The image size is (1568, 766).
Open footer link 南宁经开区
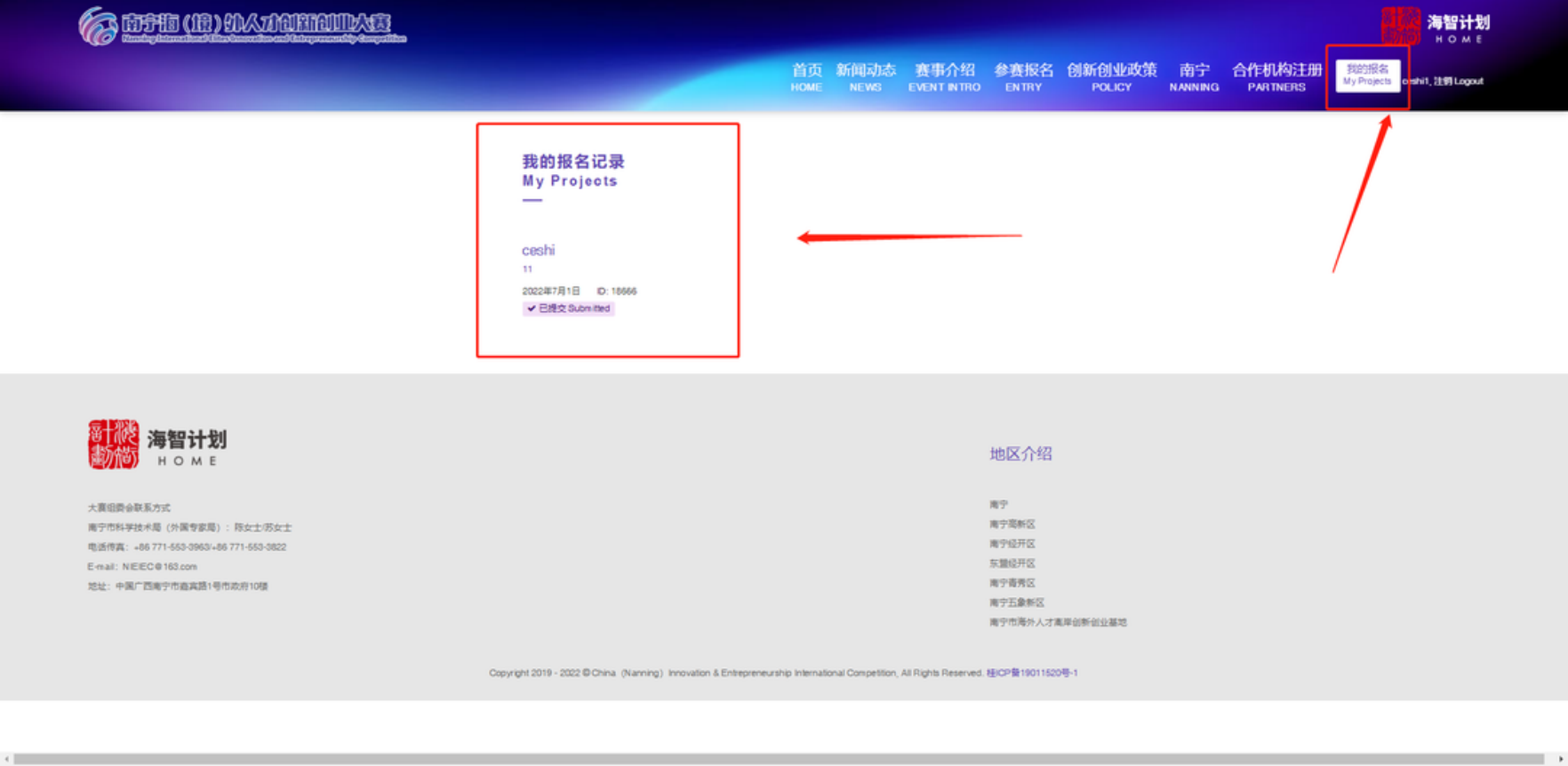tap(1012, 544)
